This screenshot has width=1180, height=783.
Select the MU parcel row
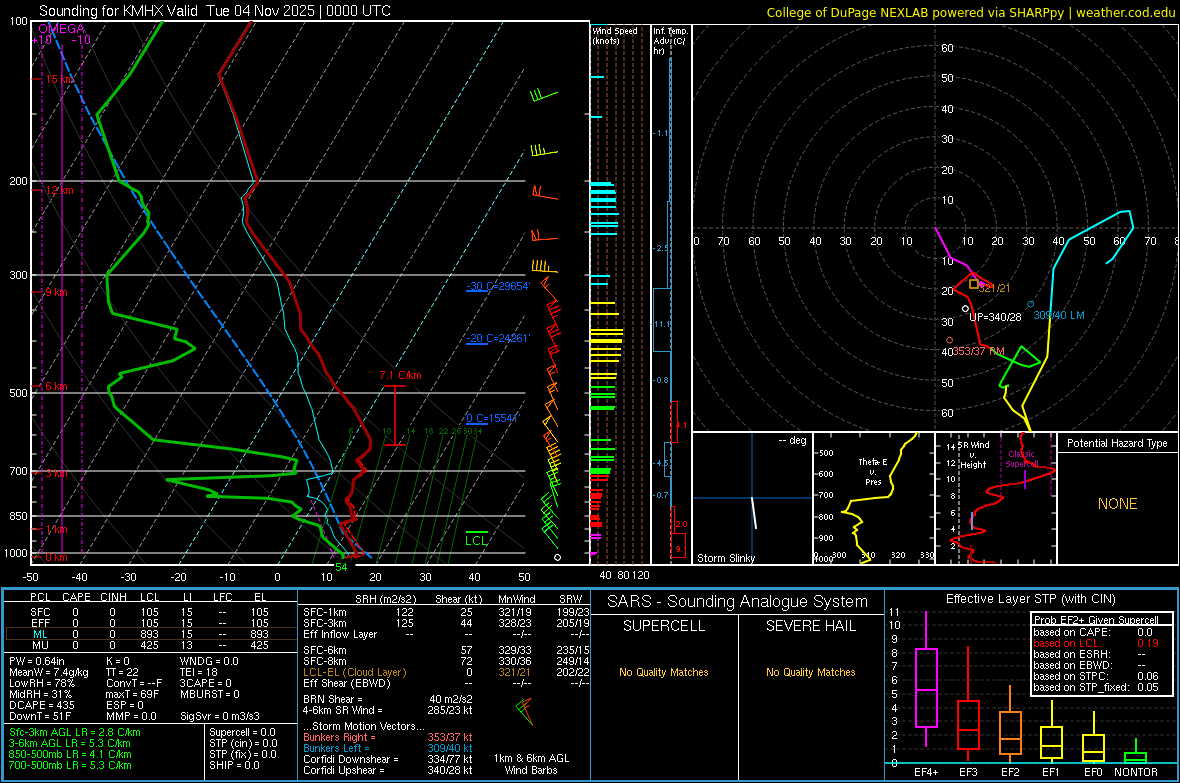point(151,645)
